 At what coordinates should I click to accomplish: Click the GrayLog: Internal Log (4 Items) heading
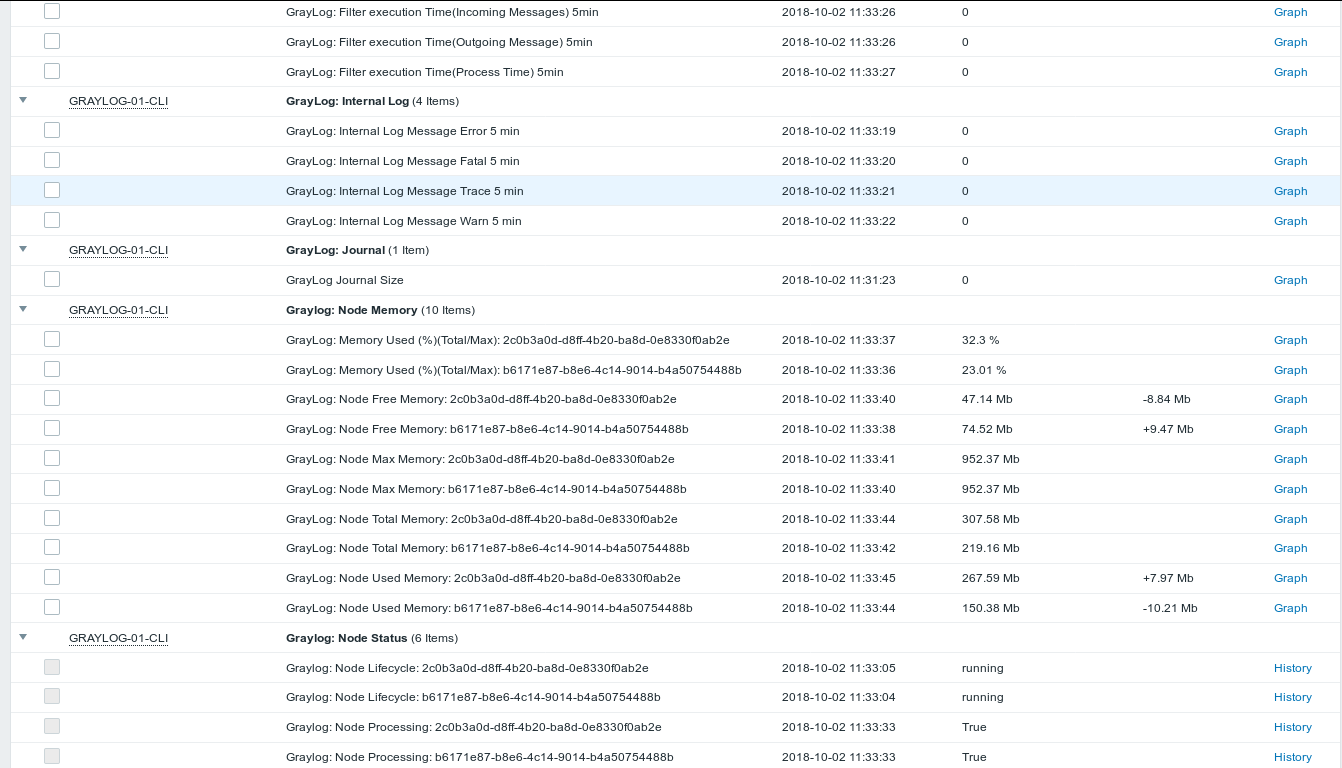click(x=372, y=101)
